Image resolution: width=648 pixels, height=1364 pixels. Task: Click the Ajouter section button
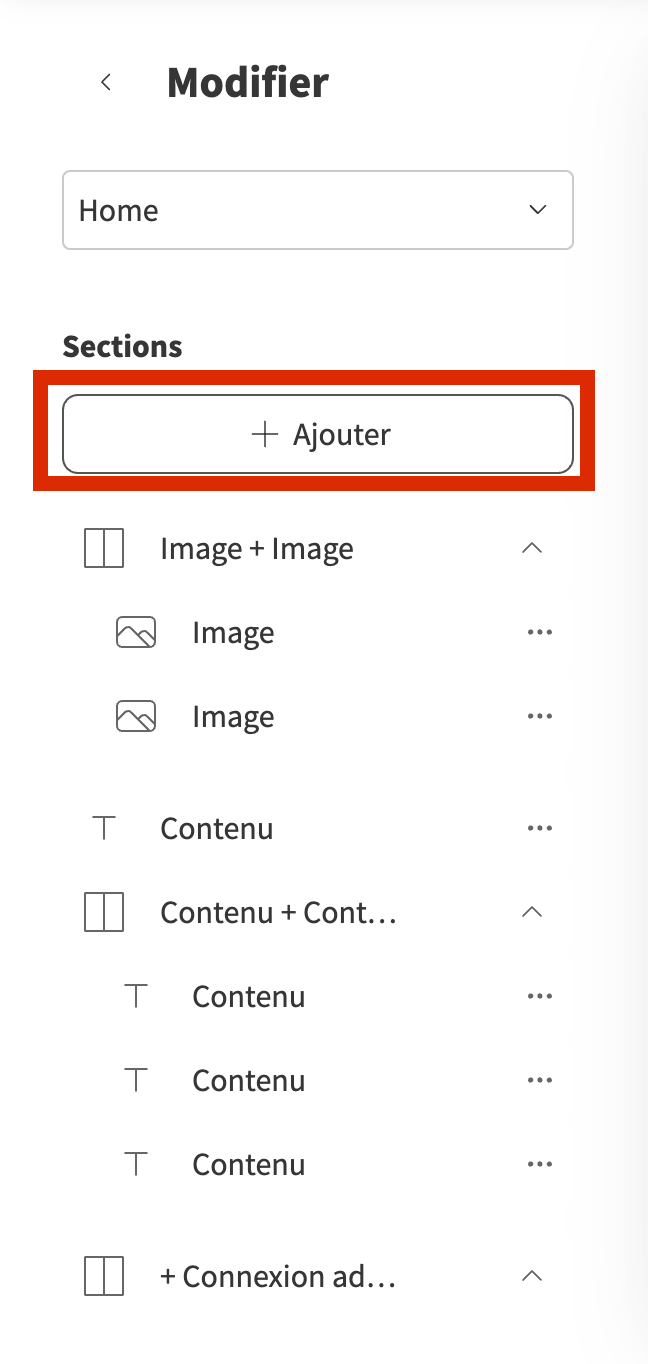tap(318, 434)
